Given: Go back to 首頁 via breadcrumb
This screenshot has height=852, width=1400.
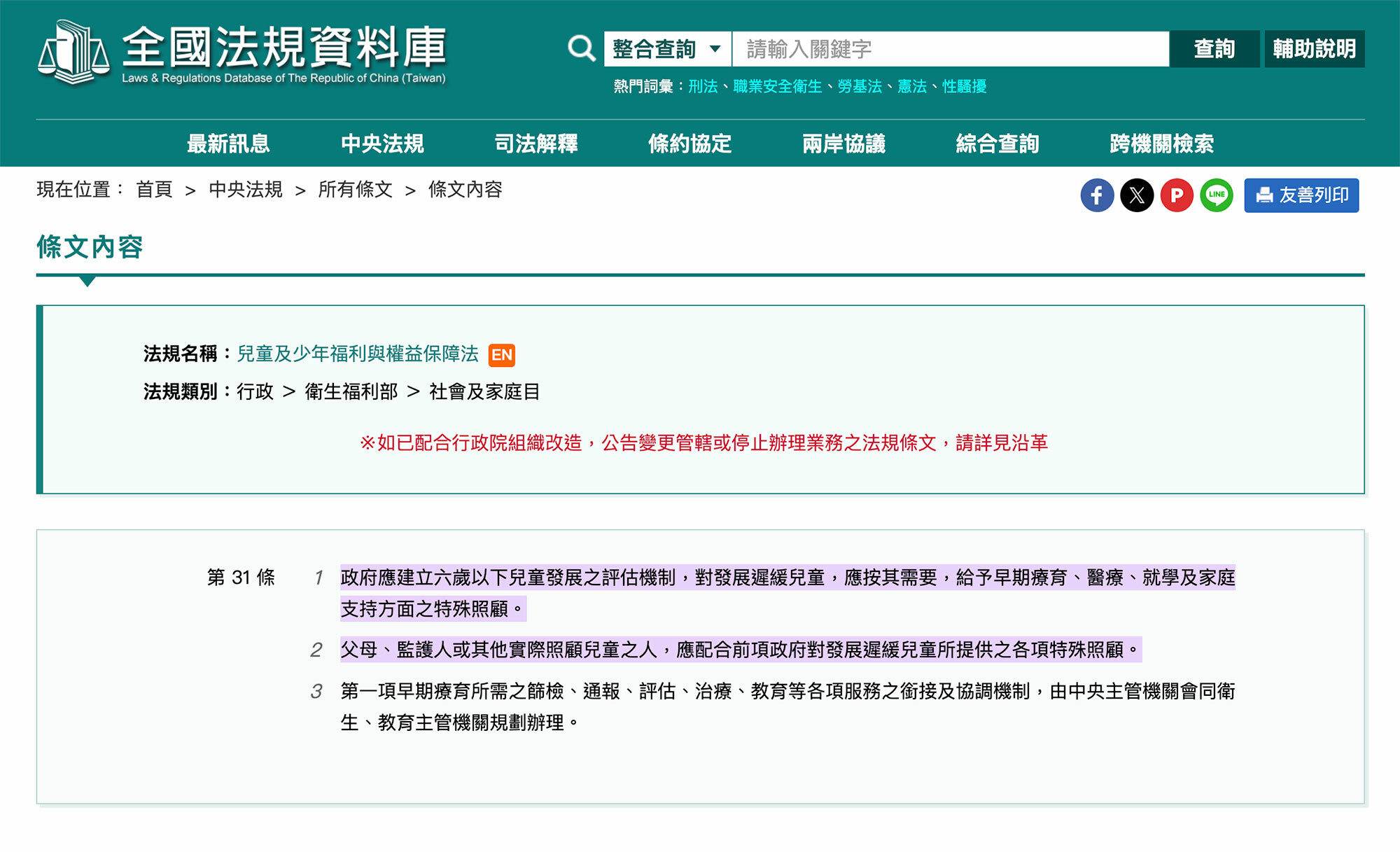Looking at the screenshot, I should 154,190.
